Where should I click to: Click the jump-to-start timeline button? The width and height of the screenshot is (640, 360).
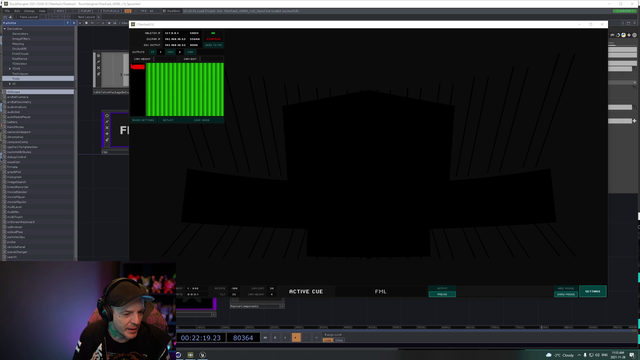pos(265,338)
